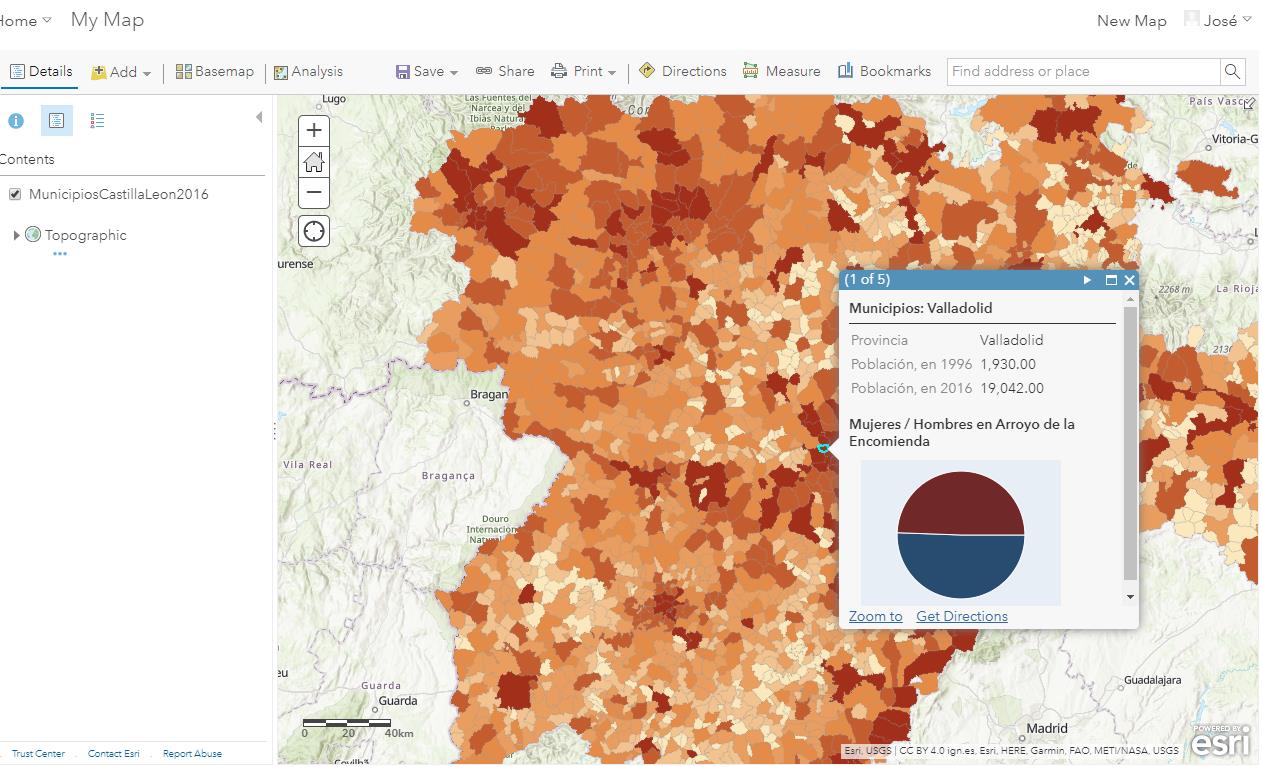Show the Contents list icon
The height and width of the screenshot is (767, 1262).
point(57,121)
